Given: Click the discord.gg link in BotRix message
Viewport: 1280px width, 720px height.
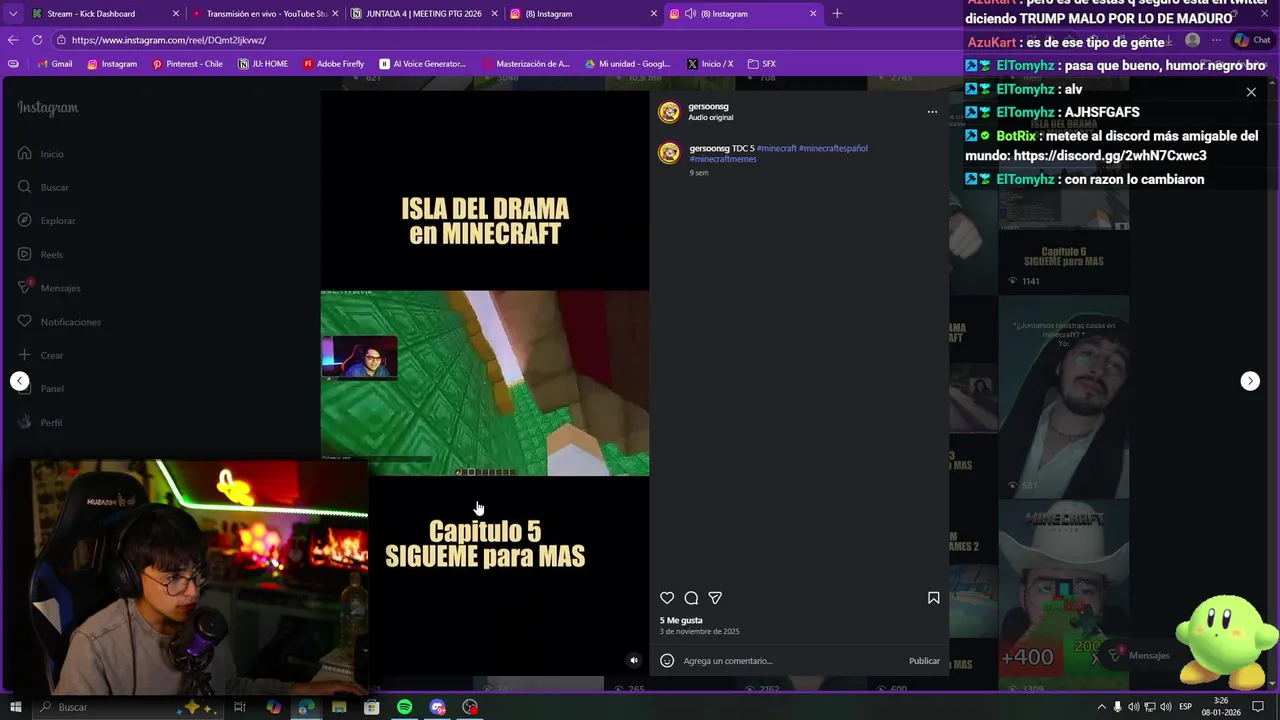Looking at the screenshot, I should (x=1110, y=156).
